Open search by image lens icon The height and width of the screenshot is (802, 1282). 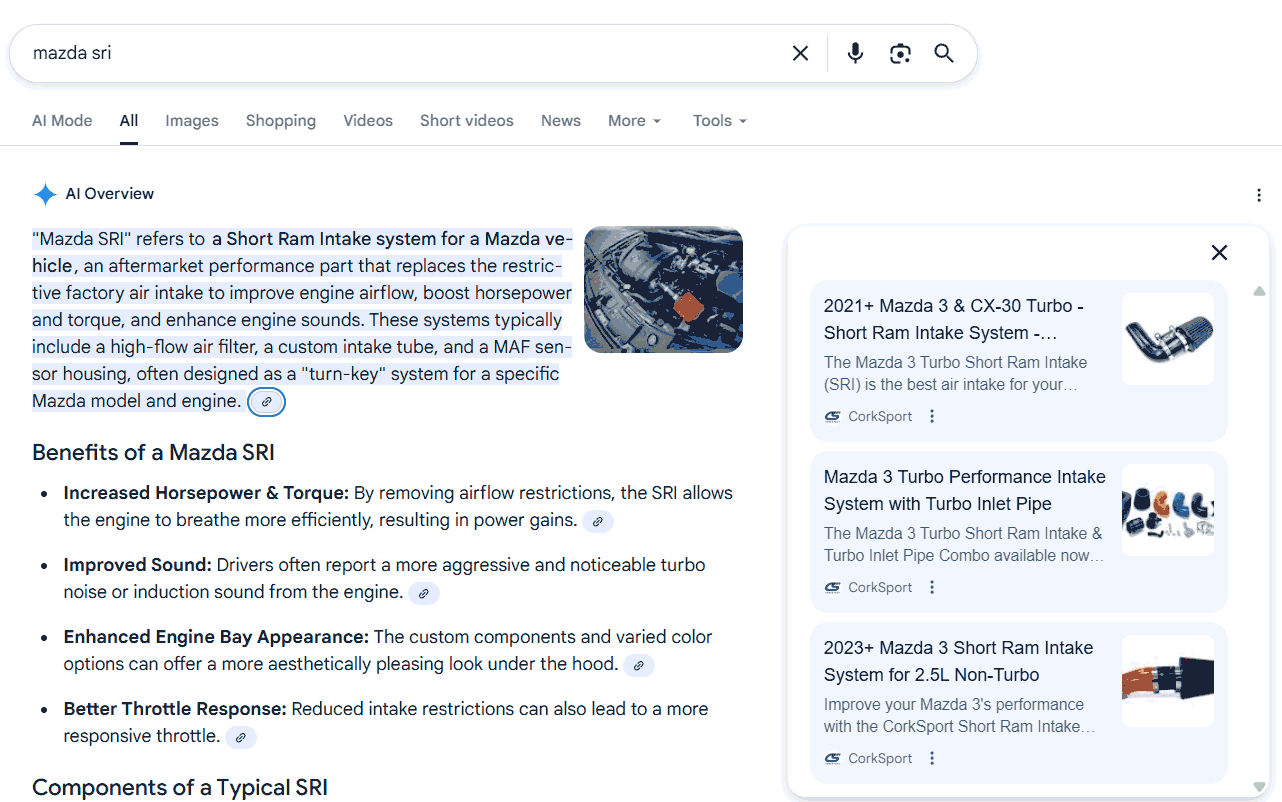pos(900,54)
